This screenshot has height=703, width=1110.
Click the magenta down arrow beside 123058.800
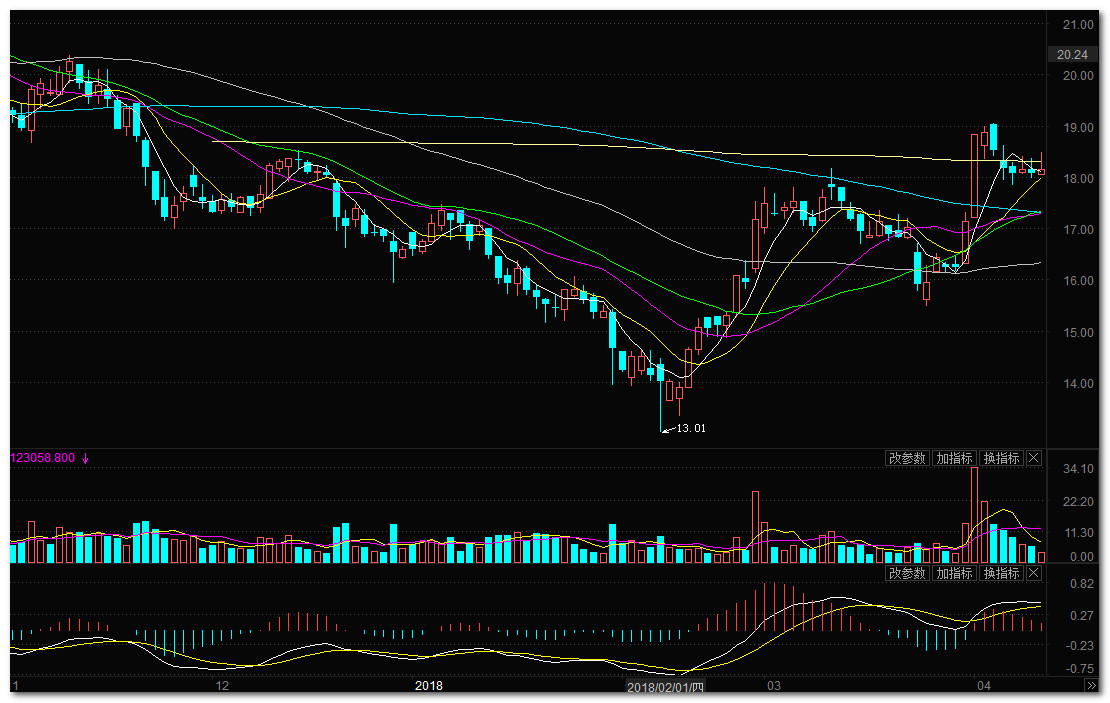pyautogui.click(x=86, y=458)
